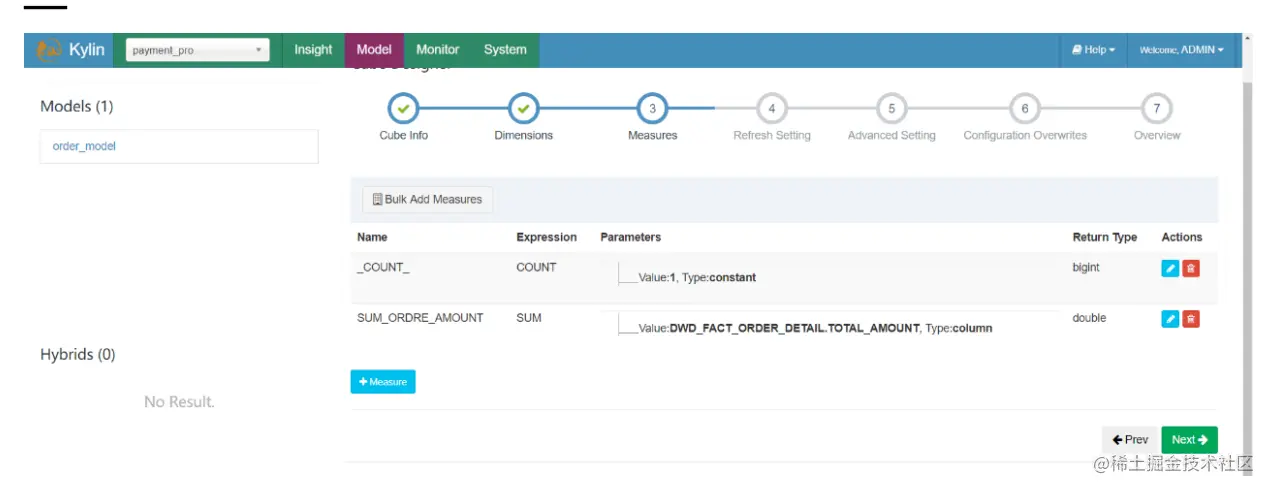Open the Welcome ADMIN user menu
This screenshot has height=490, width=1270.
(x=1181, y=50)
